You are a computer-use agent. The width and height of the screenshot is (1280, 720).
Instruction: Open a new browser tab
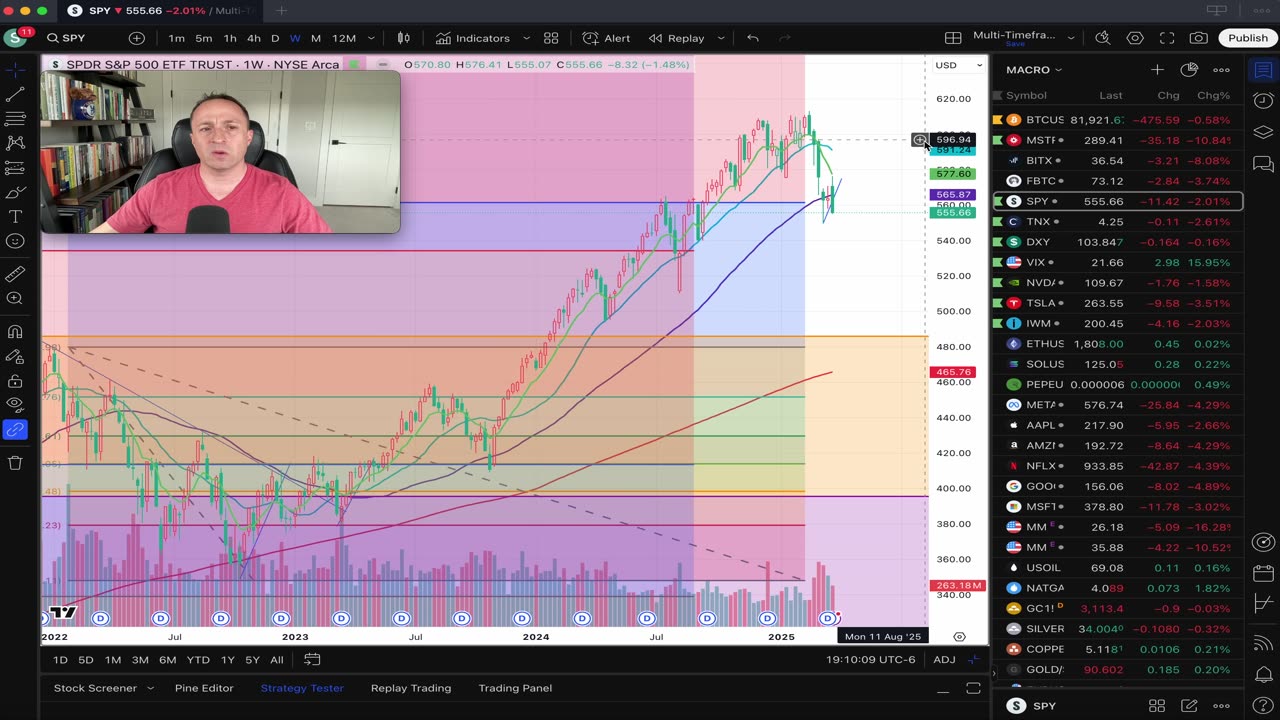[x=281, y=11]
